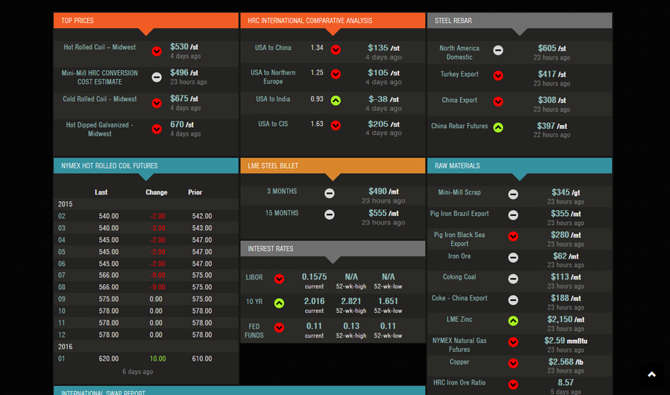
Task: Click the $530 /st price value
Action: point(184,47)
